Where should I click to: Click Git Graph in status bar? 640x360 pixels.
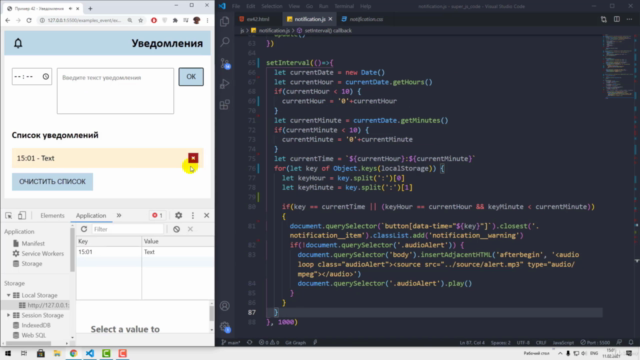coord(296,342)
